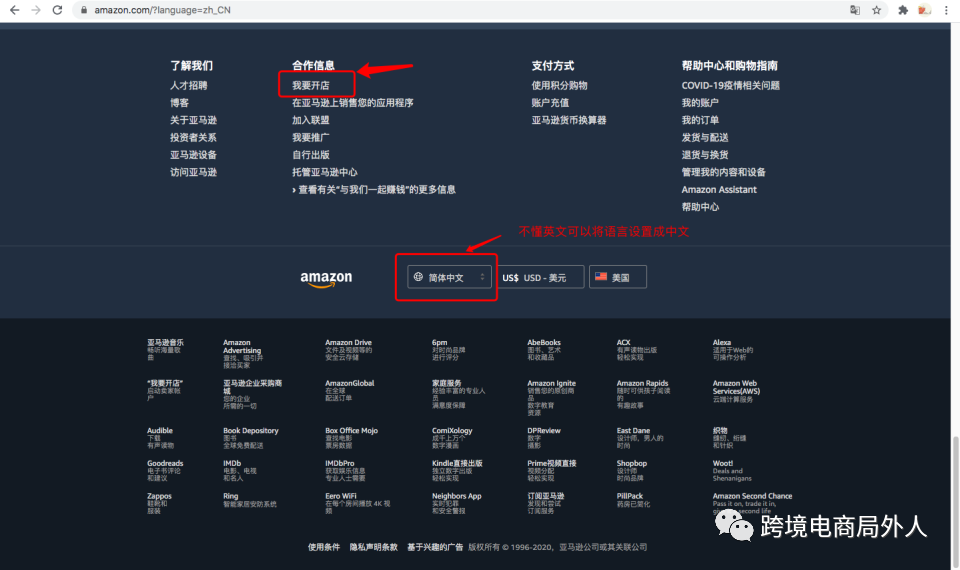Open 隐私声明条款 privacy link
960x570 pixels.
[x=373, y=547]
